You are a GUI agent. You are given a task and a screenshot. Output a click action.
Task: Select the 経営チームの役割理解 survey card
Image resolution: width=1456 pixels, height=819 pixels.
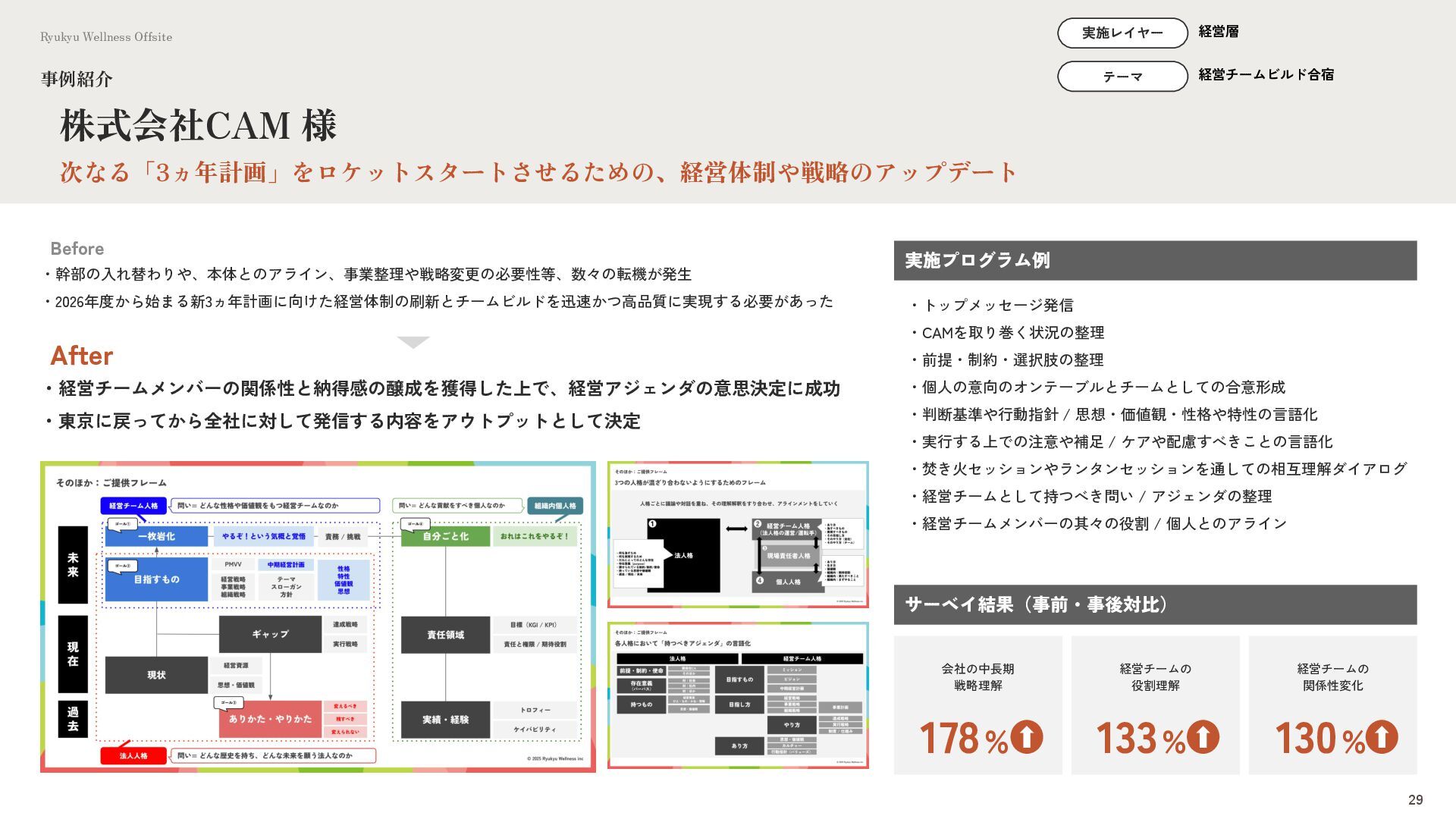click(1155, 704)
